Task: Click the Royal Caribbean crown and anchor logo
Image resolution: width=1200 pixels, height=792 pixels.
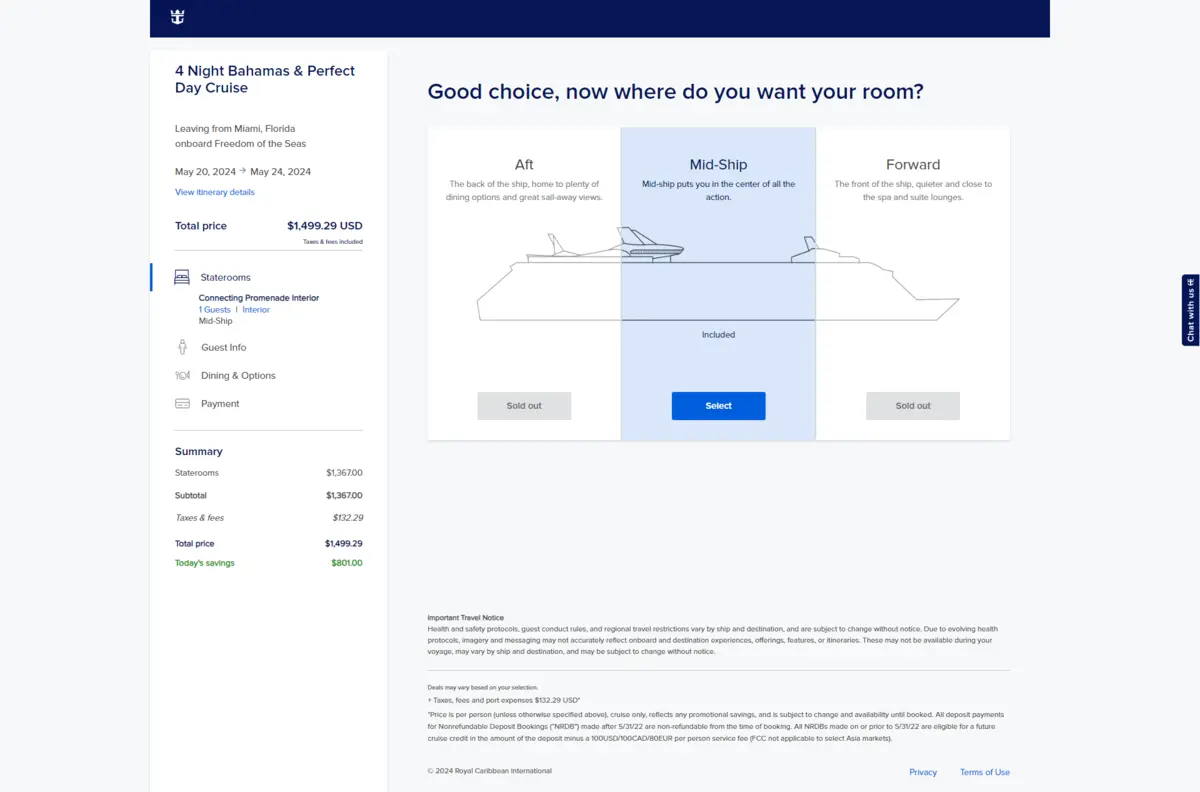Action: coord(177,17)
